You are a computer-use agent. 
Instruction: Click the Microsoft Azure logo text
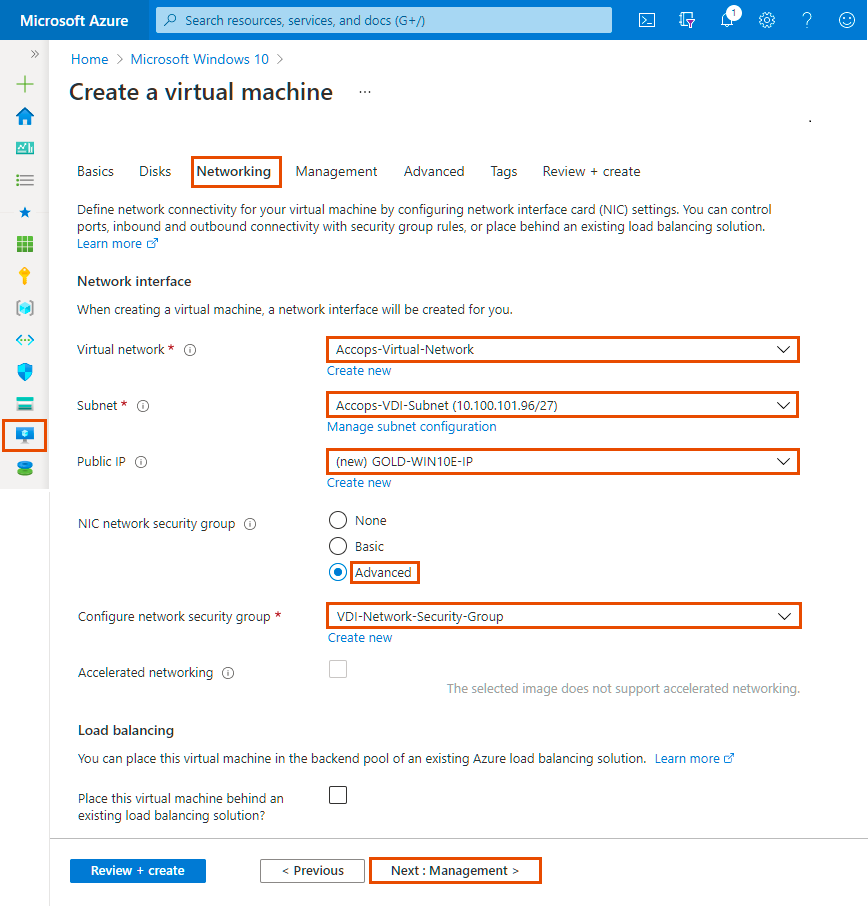[74, 21]
